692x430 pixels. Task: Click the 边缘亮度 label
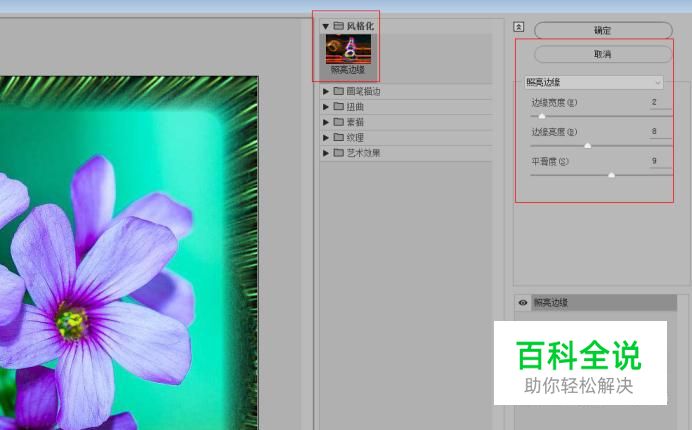(554, 132)
